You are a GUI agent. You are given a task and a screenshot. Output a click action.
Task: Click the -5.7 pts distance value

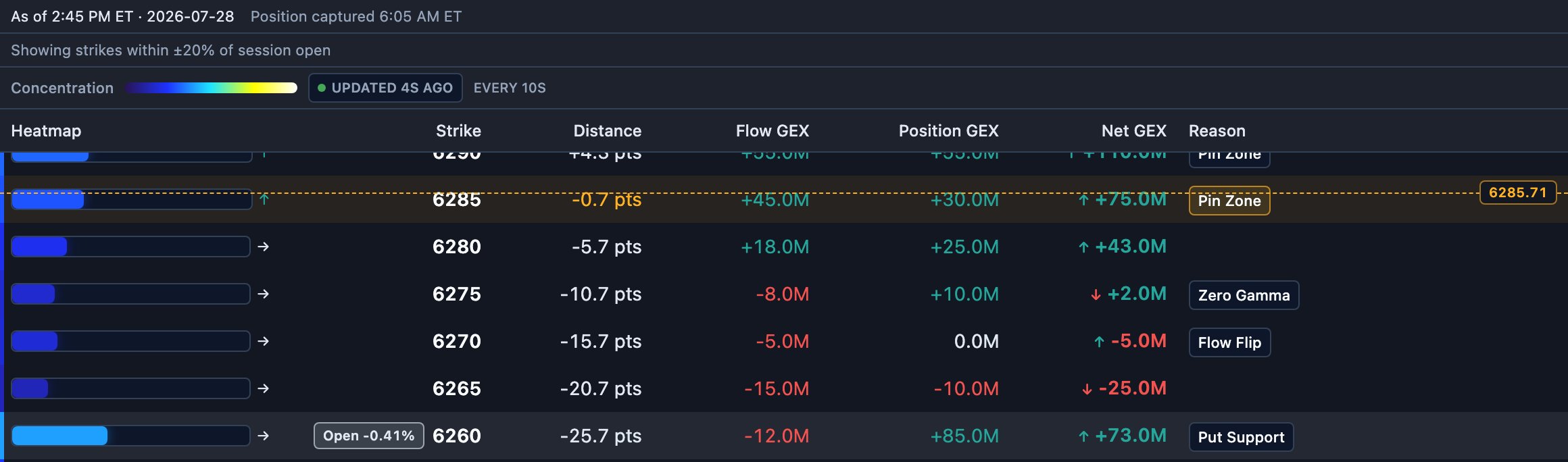click(x=607, y=247)
